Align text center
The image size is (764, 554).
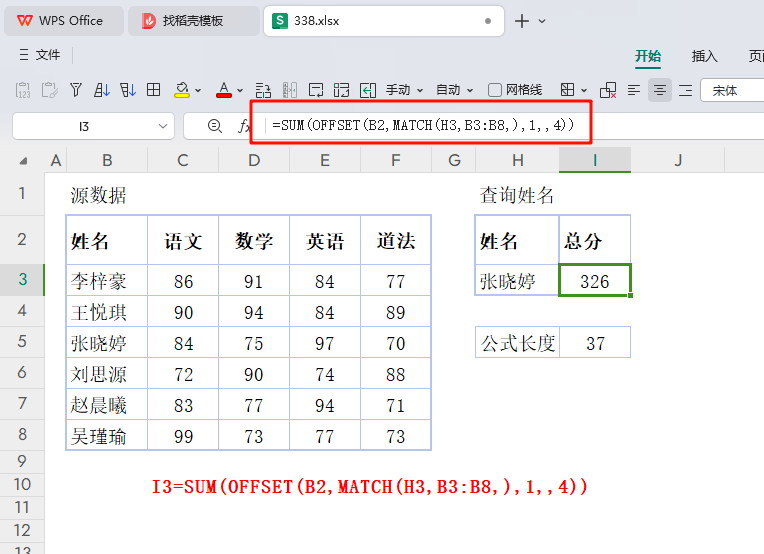click(x=660, y=90)
